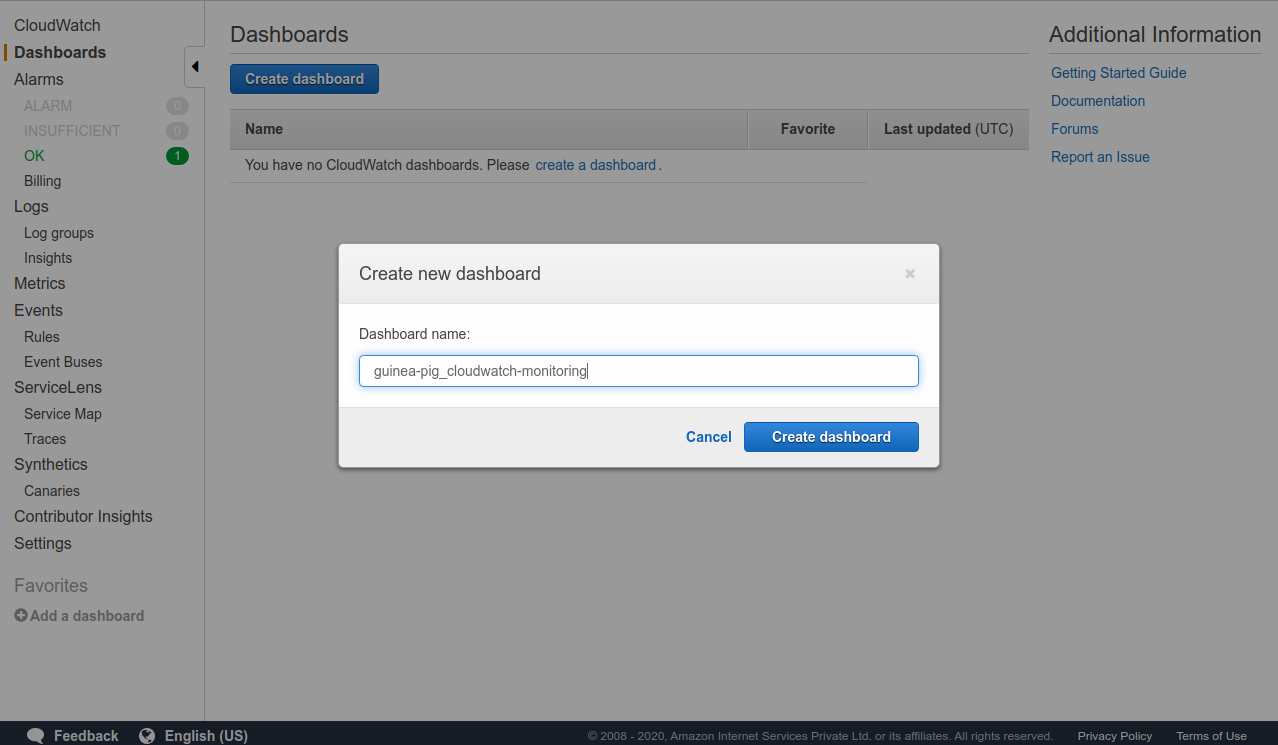Click the Feedback speech bubble icon

[x=35, y=736]
